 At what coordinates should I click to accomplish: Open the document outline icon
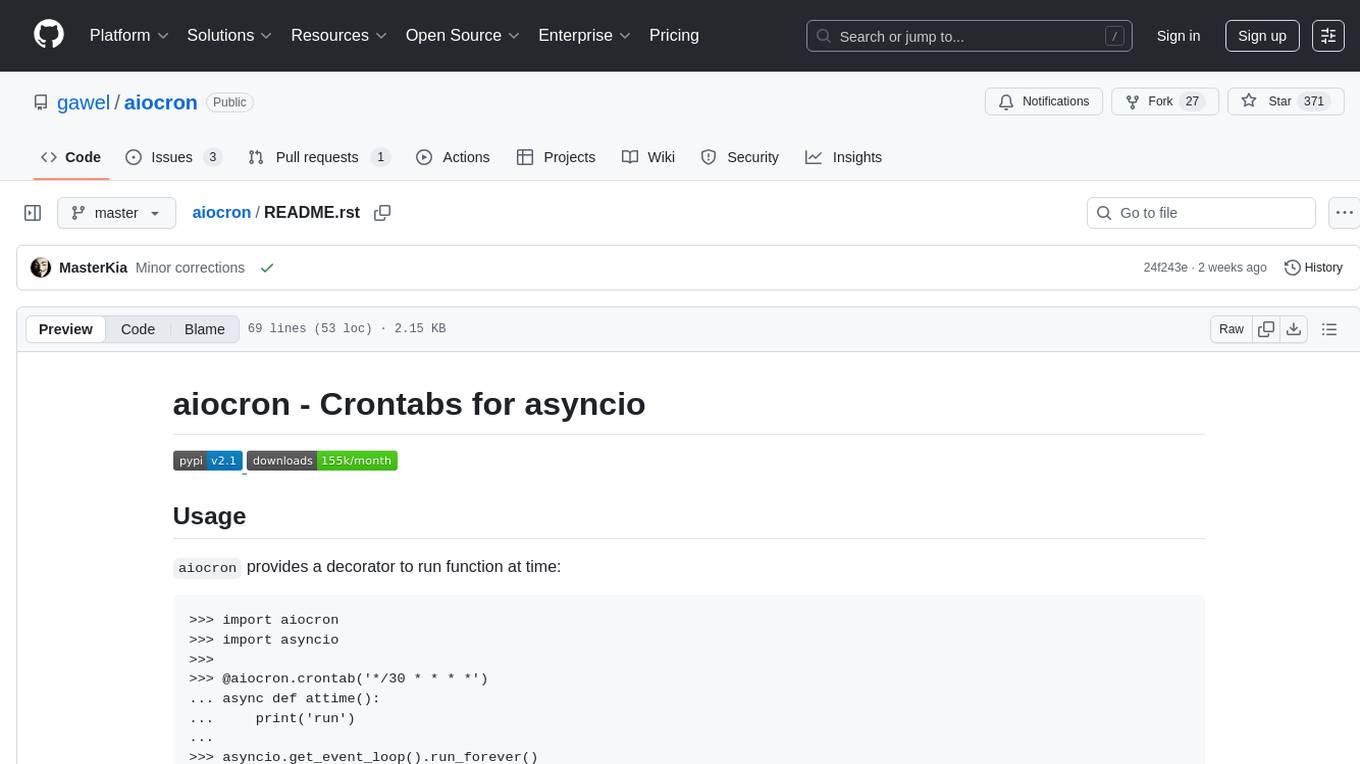[1329, 329]
